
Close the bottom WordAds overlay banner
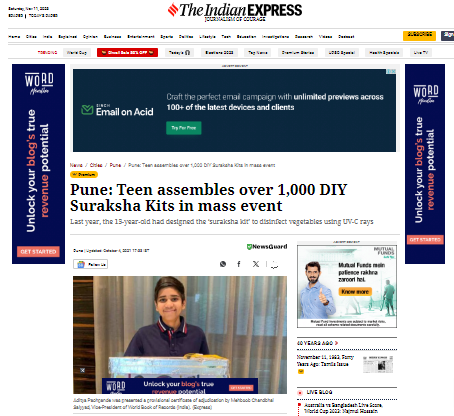point(82,370)
